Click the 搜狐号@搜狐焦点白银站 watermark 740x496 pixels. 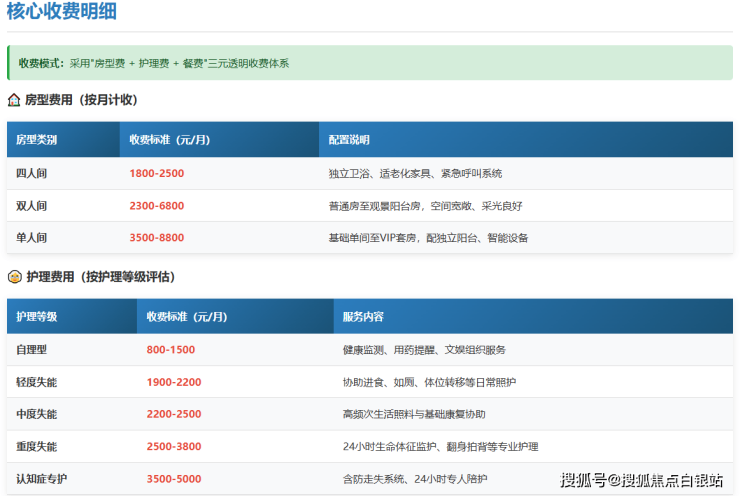(x=641, y=480)
